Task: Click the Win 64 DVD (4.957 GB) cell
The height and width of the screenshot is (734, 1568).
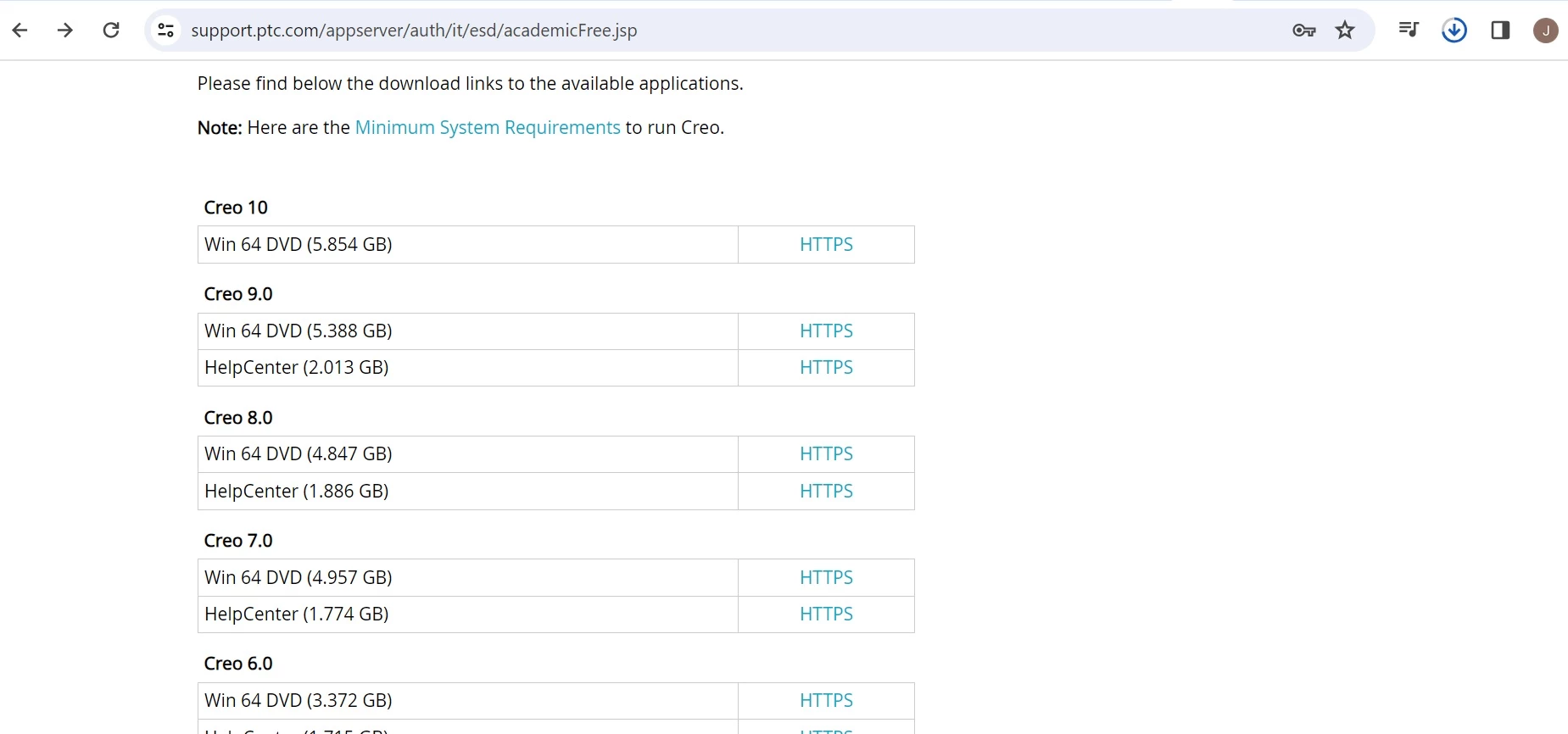Action: coord(468,577)
